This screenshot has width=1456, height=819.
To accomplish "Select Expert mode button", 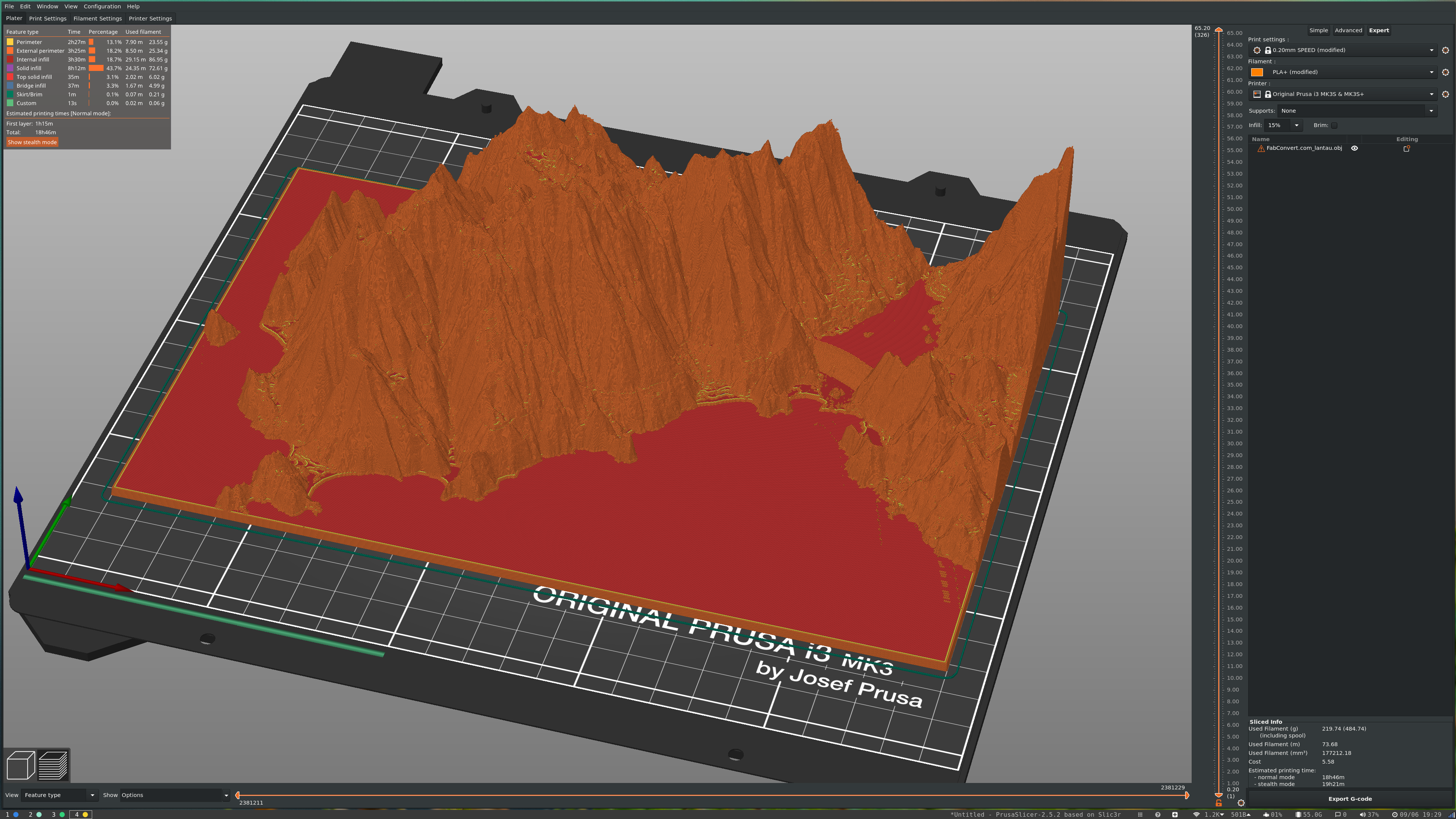I will (x=1379, y=30).
